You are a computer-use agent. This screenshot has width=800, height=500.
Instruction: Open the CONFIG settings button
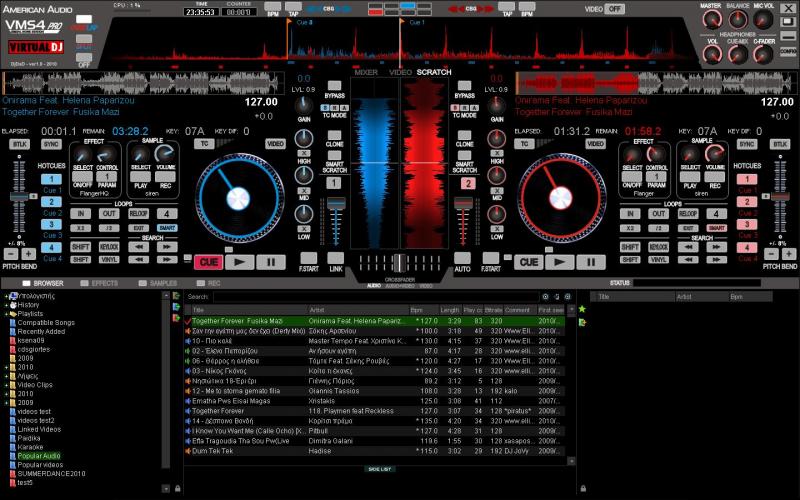[x=788, y=52]
